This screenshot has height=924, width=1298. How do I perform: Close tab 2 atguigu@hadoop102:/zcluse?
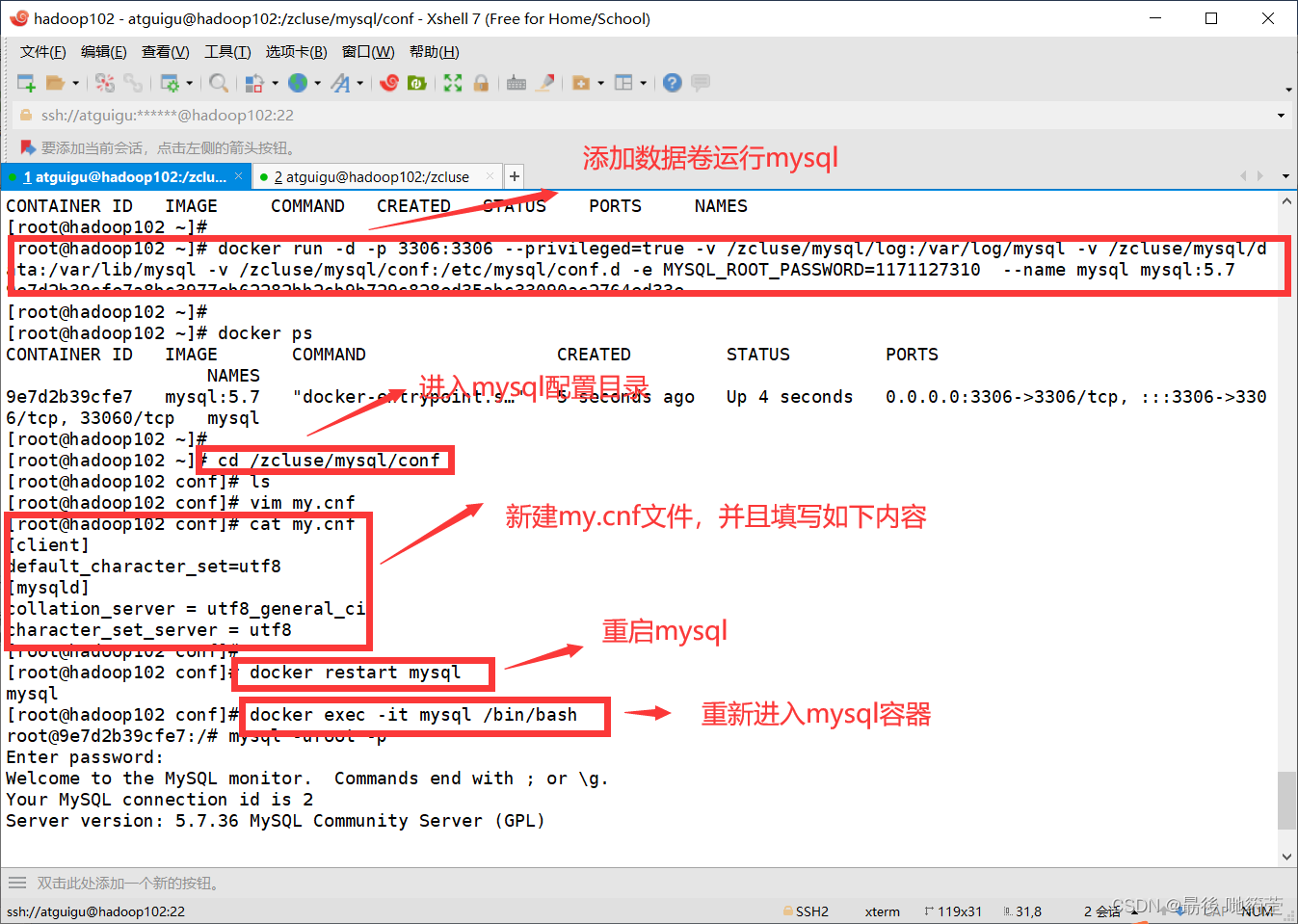coord(490,176)
